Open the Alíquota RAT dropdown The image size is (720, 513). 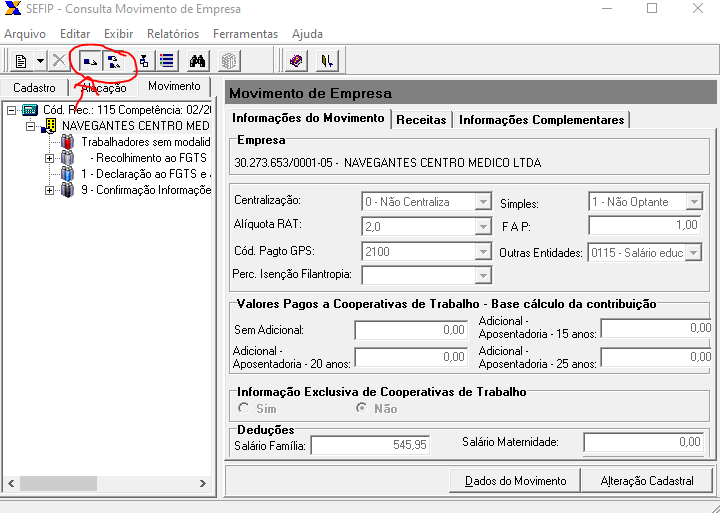tap(483, 226)
